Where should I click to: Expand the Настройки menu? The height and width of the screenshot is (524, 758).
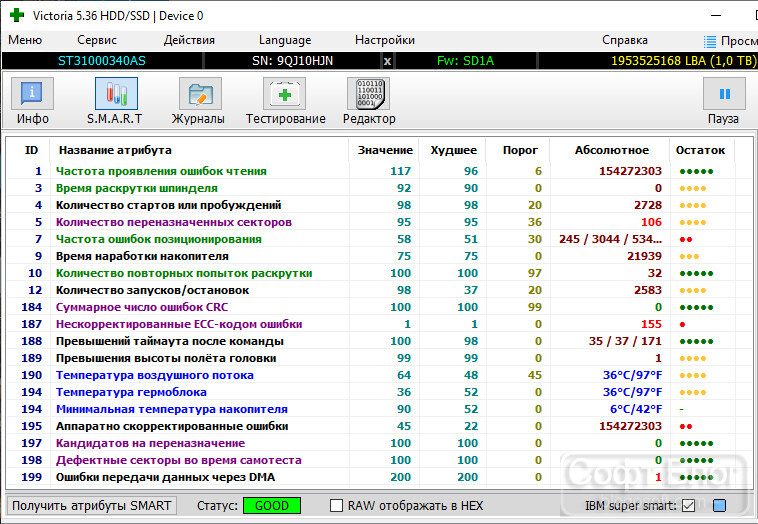[385, 40]
